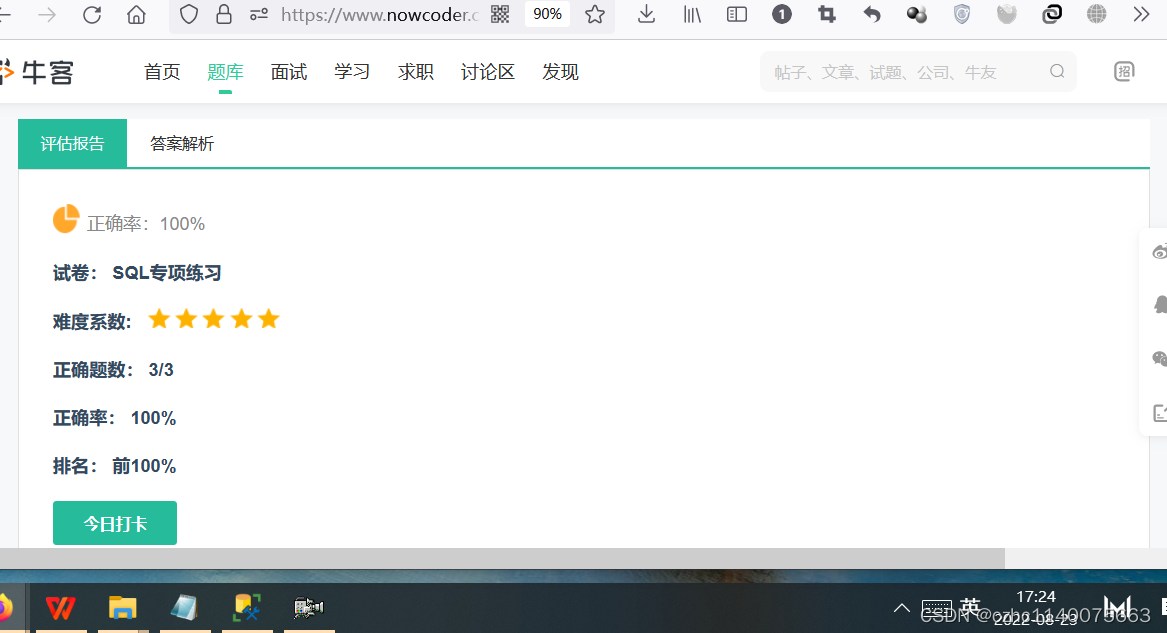Share page via the Weibo sidebar icon
The image size is (1167, 633).
click(x=1159, y=250)
